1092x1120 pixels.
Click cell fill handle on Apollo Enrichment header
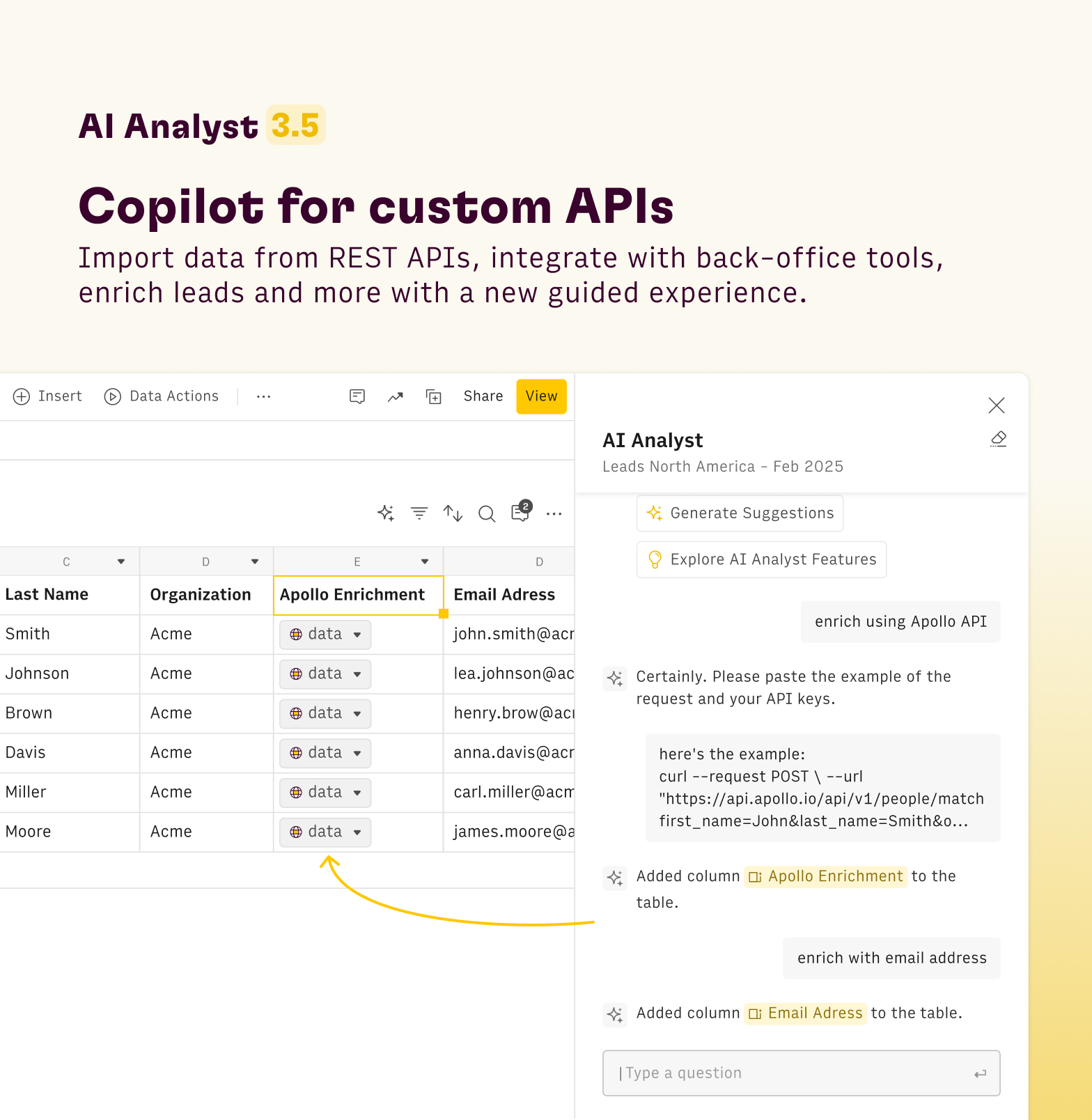point(444,614)
